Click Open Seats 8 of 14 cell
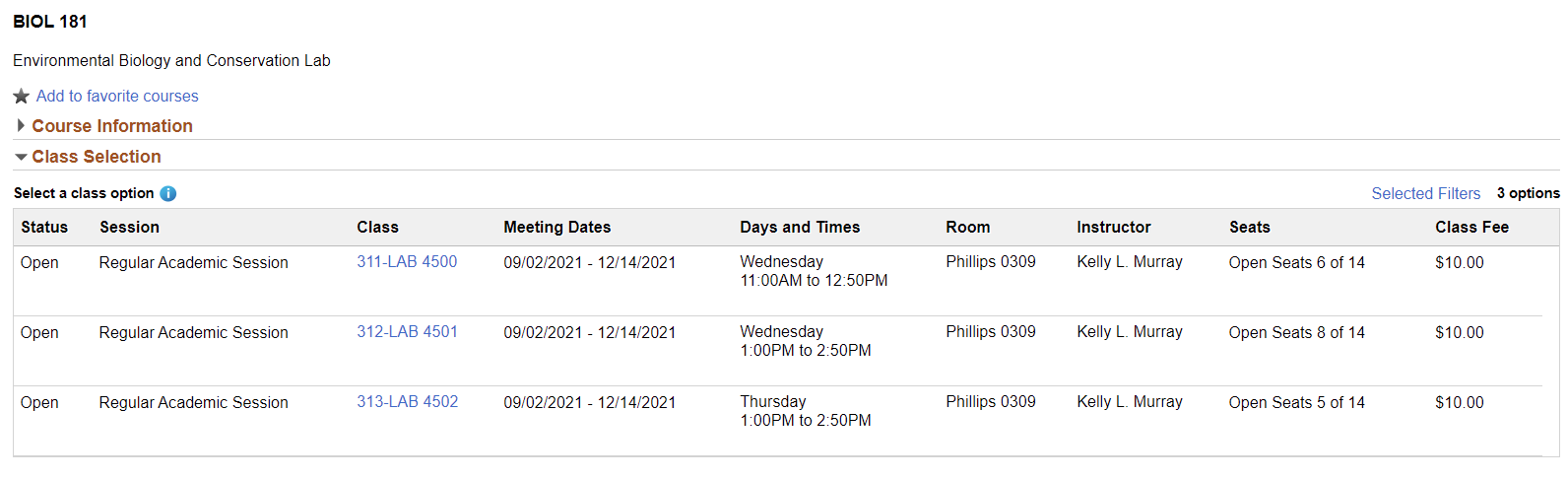The image size is (1568, 479). click(1296, 333)
